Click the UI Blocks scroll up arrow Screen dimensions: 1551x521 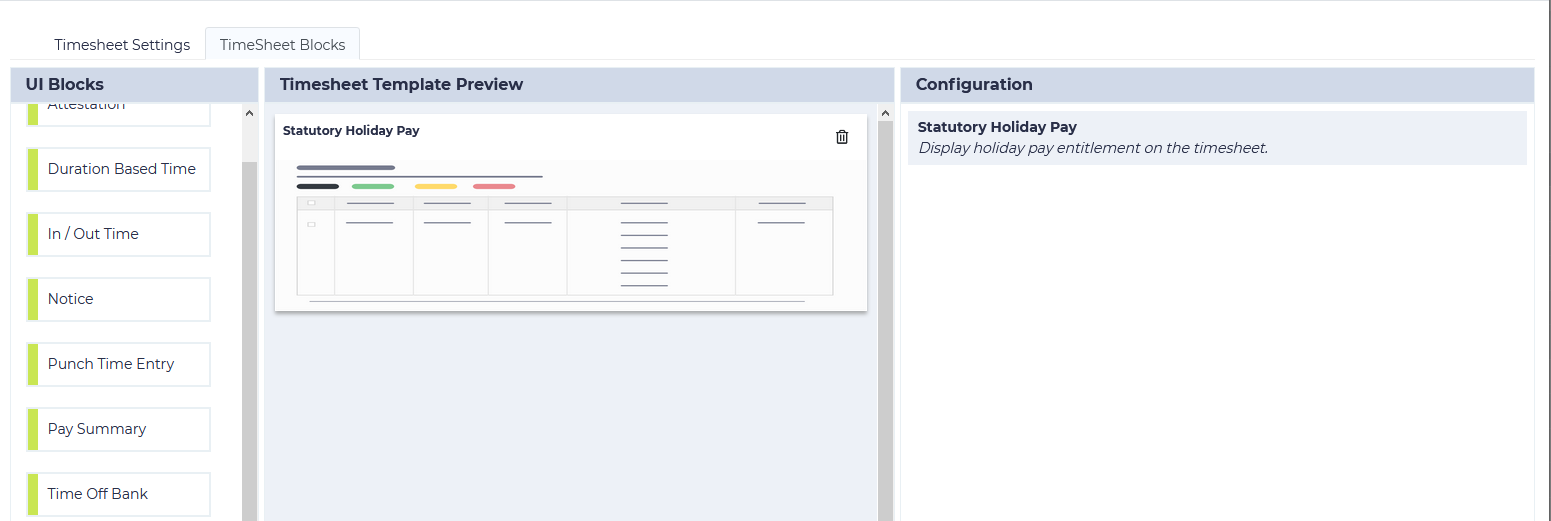point(249,114)
